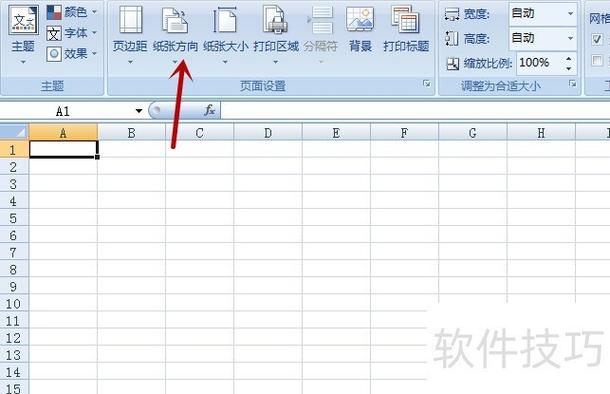The image size is (610, 394).
Task: Select row 12 header
Action: (14, 337)
